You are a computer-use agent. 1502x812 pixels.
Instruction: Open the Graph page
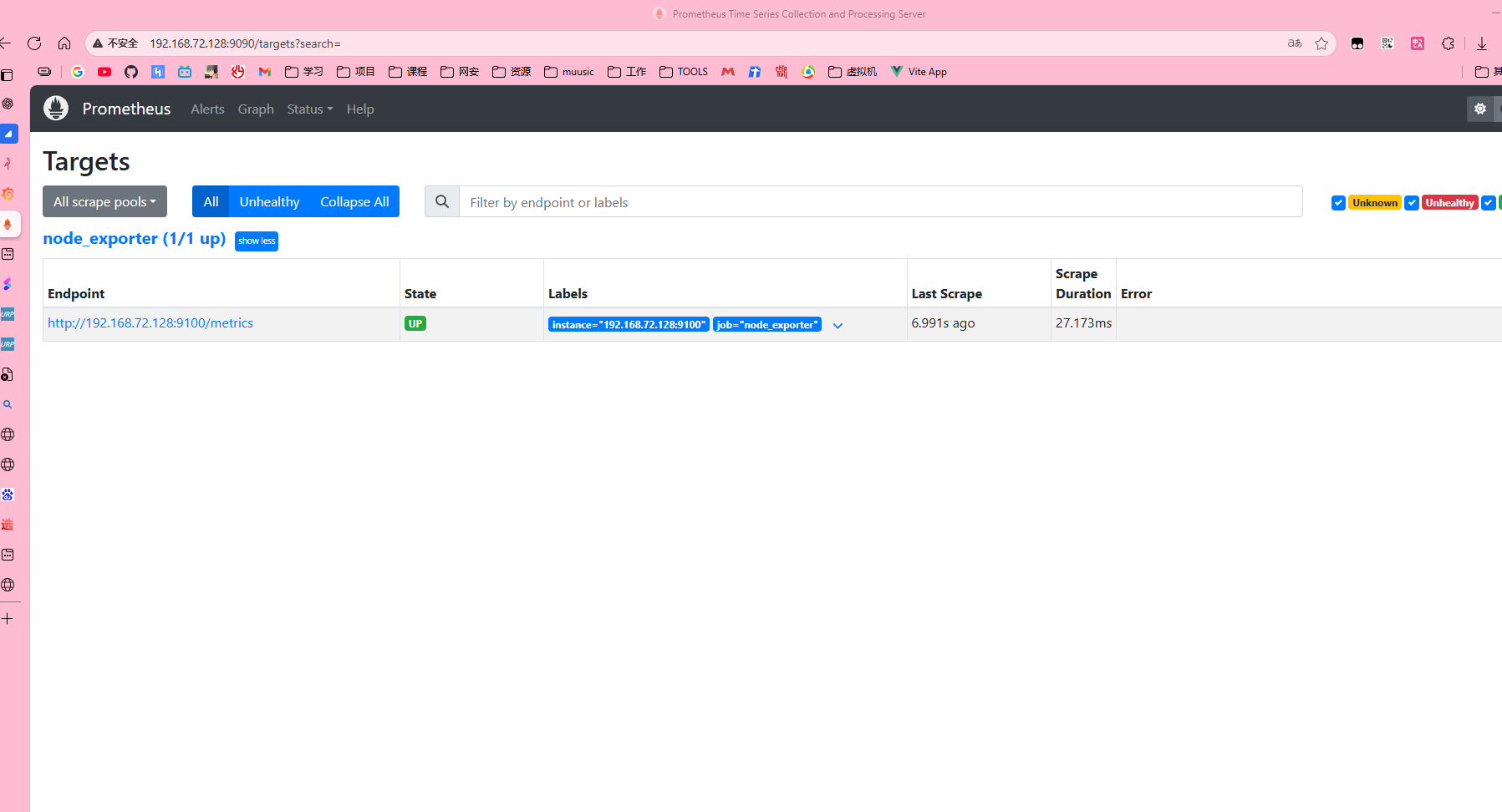pyautogui.click(x=256, y=109)
